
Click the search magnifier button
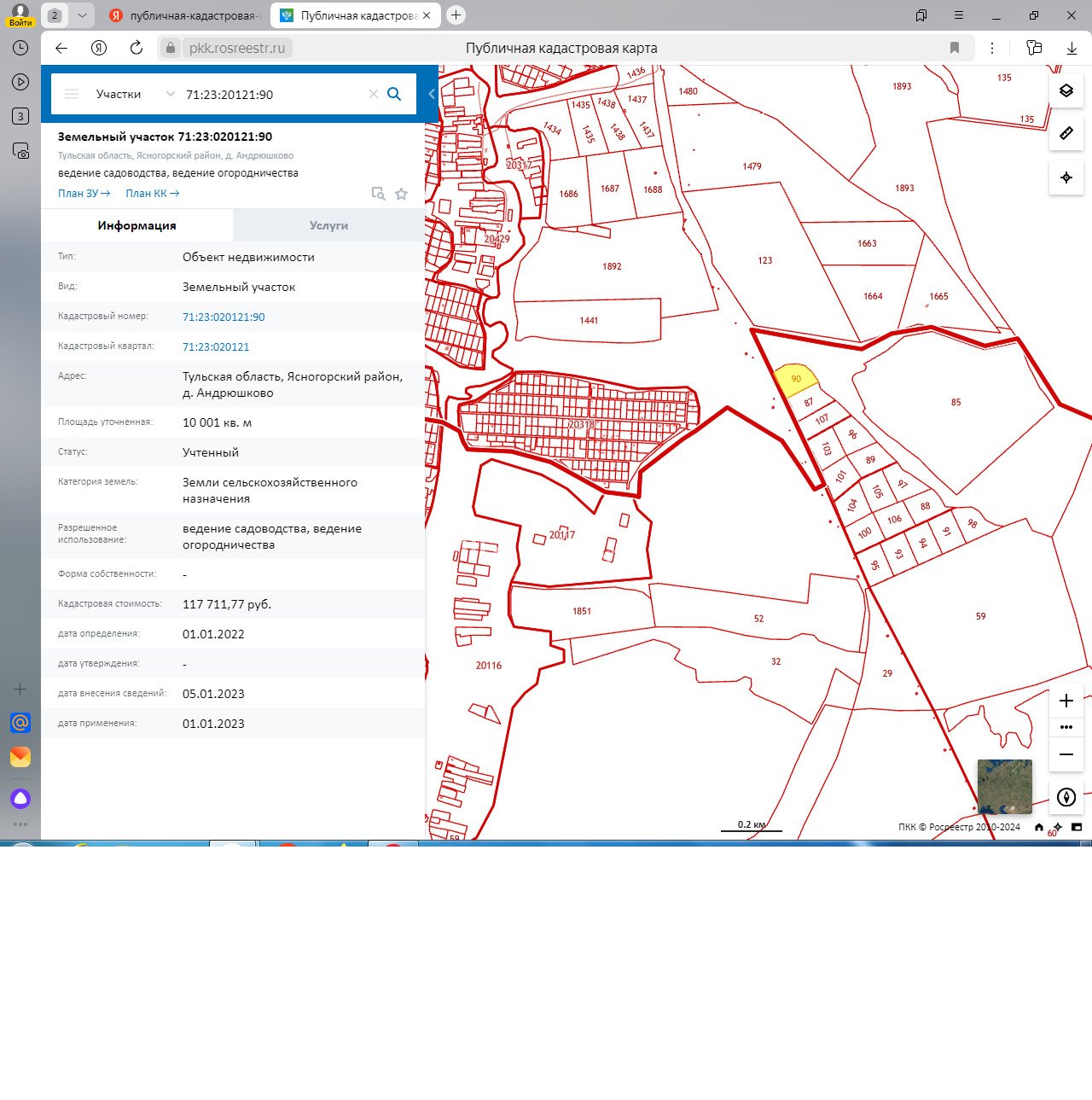pos(394,94)
